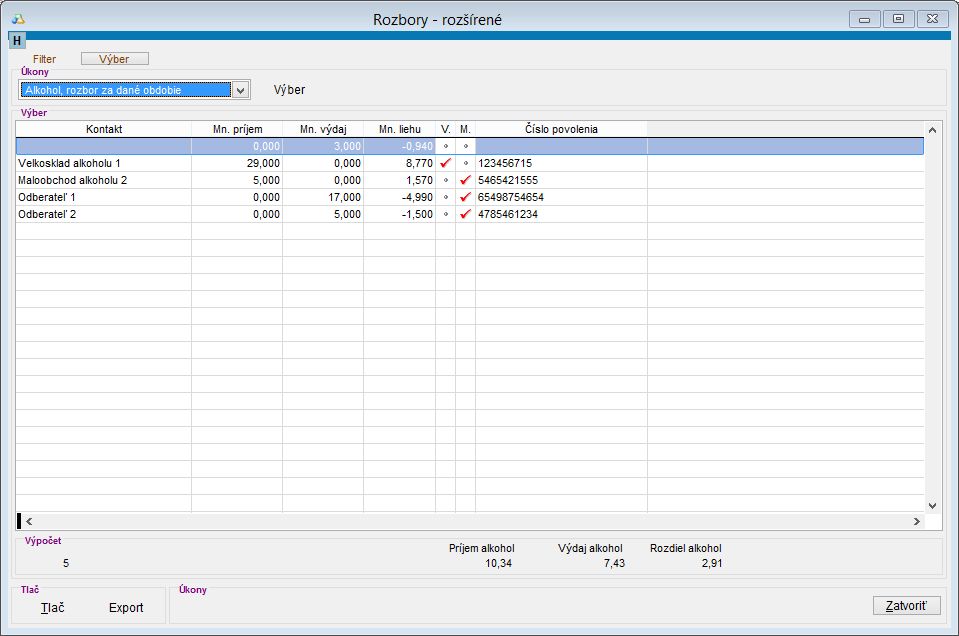Toggle M. checkmark for Maloobchod alkoholu 2
The width and height of the screenshot is (959, 636).
tap(465, 180)
